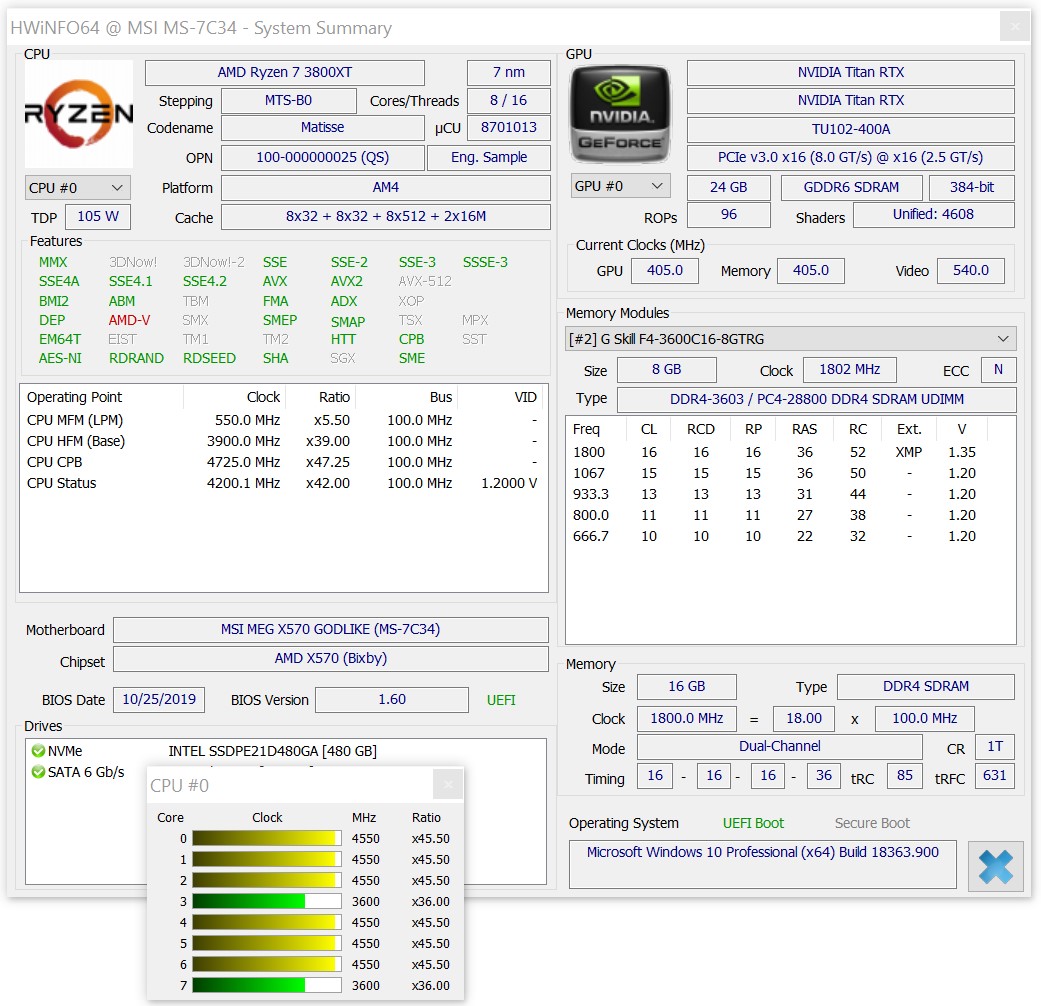Click the 24 GB GPU memory field
The height and width of the screenshot is (1006, 1041).
point(728,188)
